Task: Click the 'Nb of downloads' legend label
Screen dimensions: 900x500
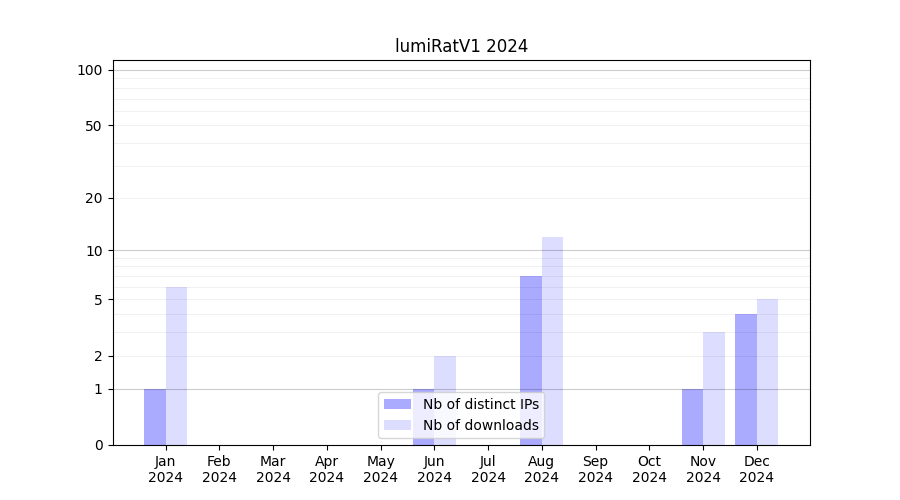Action: 480,425
